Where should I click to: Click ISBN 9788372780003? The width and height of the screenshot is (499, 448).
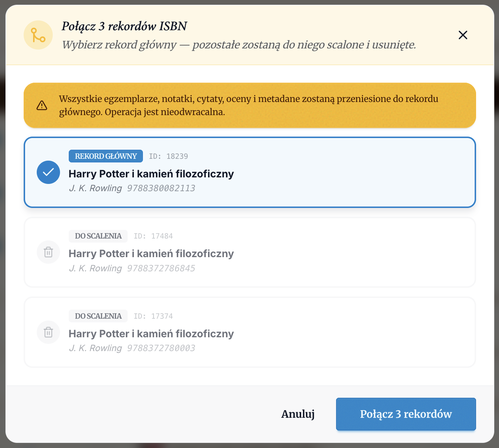tap(161, 348)
